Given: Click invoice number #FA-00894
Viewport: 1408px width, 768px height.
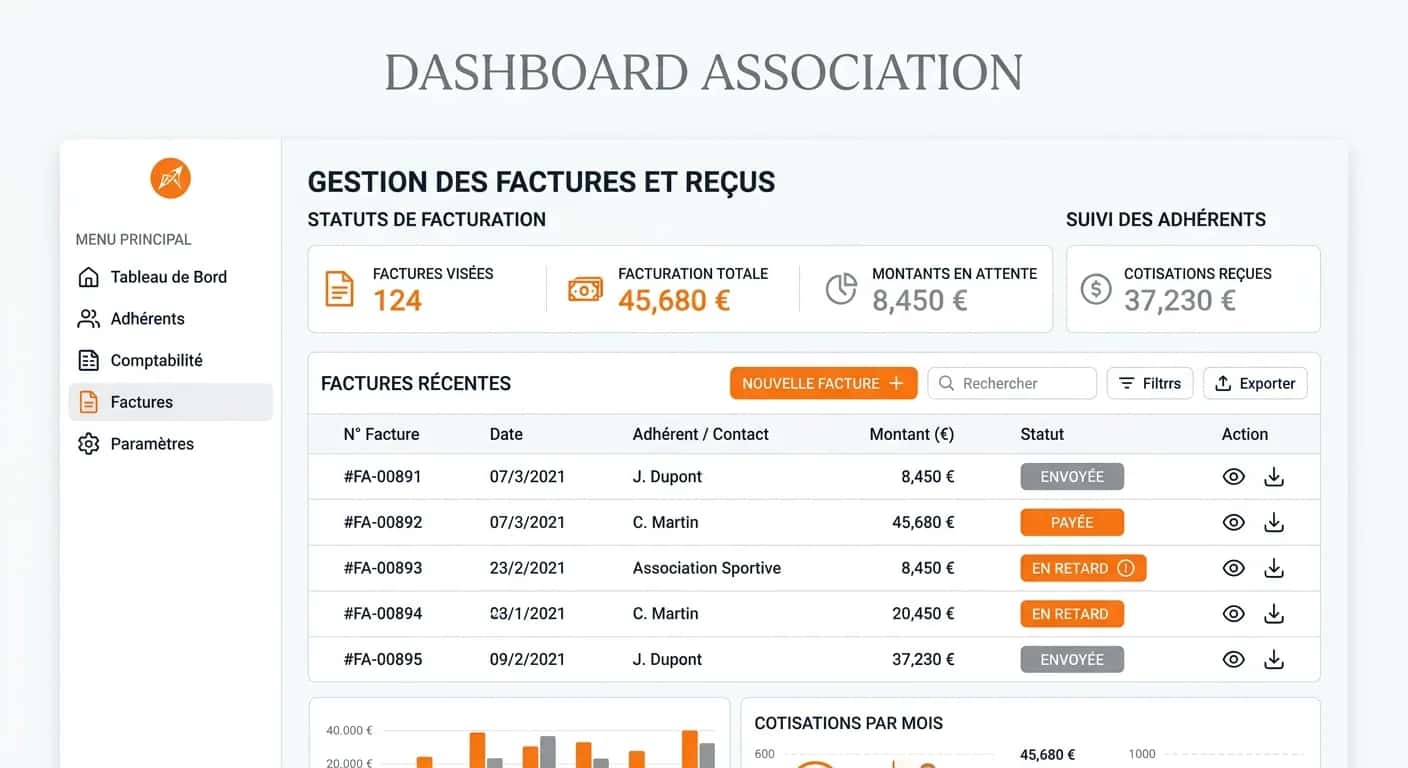Looking at the screenshot, I should 383,614.
